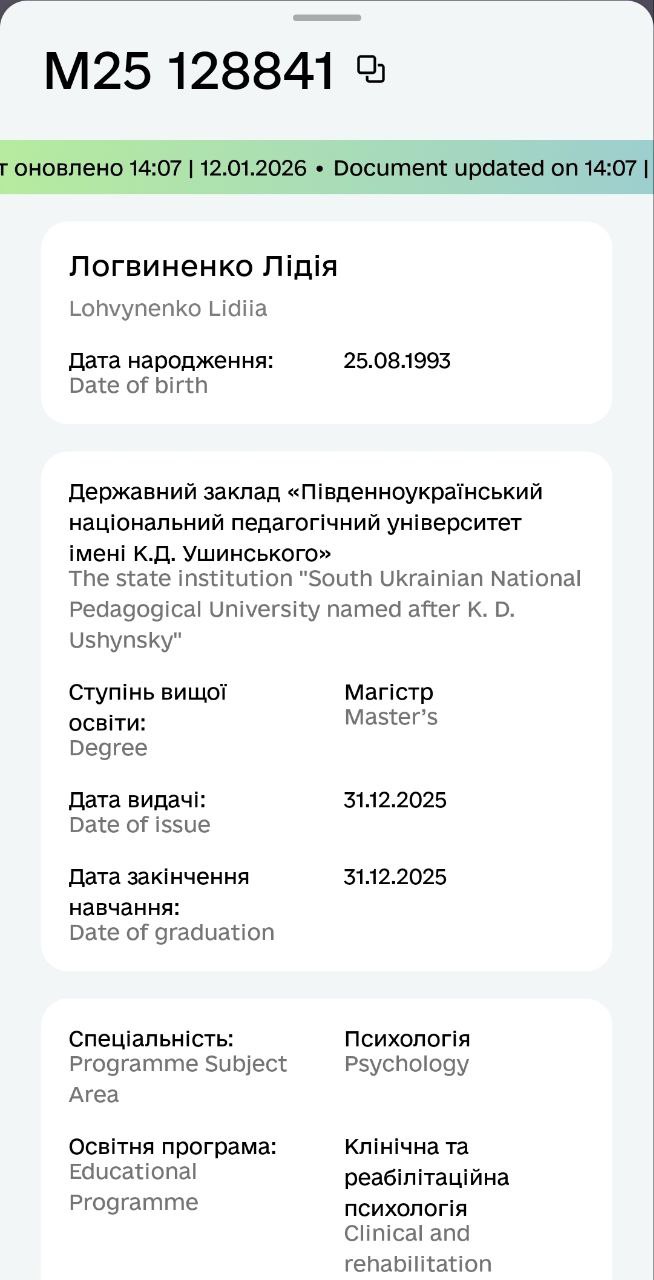654x1280 pixels.
Task: Click the transliterated name Lohvynenko Lidiia
Action: (x=168, y=309)
